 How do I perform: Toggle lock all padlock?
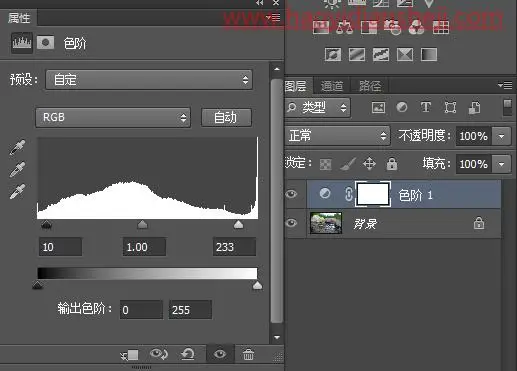click(x=392, y=164)
